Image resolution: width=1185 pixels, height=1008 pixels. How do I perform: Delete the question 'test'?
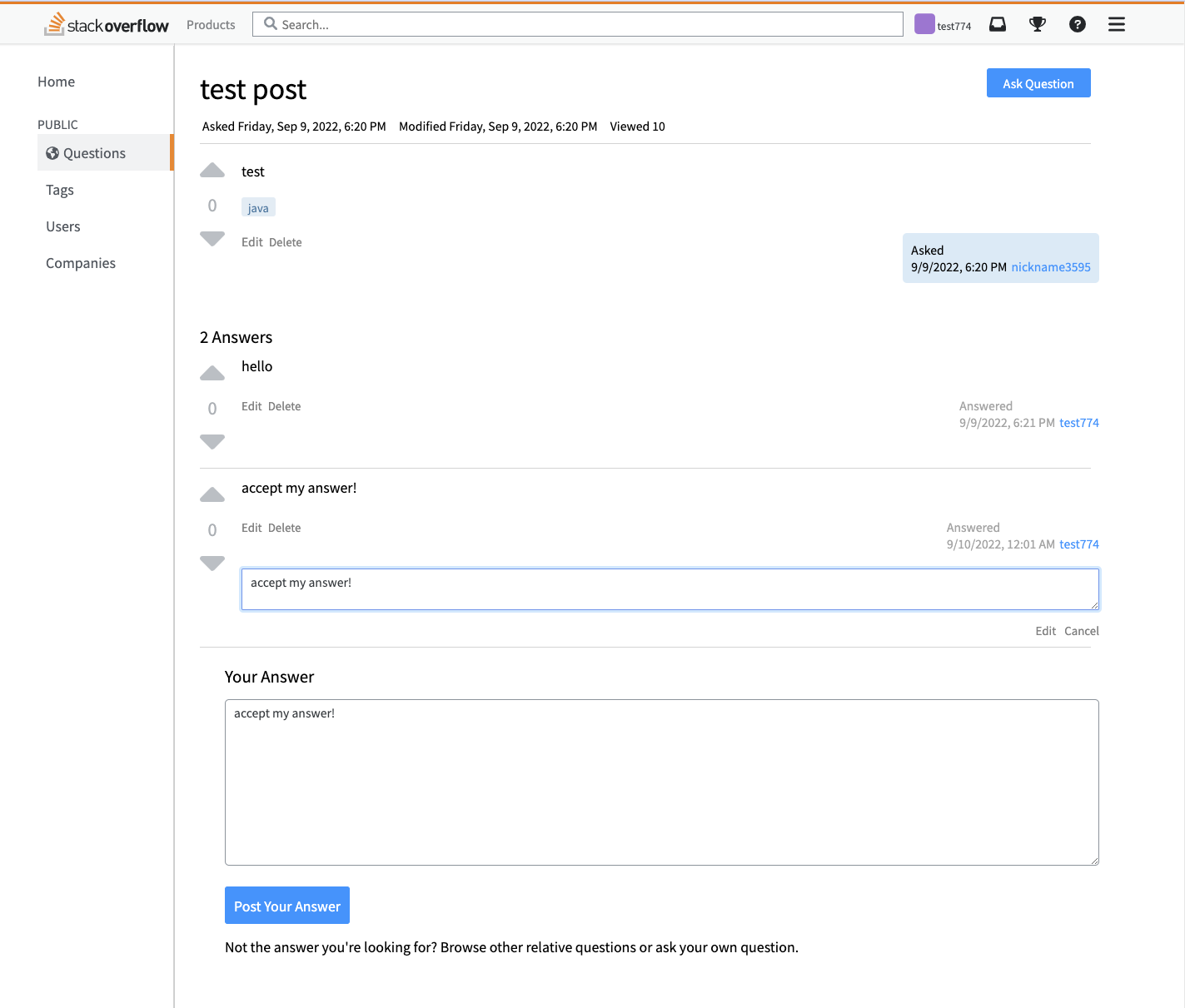pyautogui.click(x=286, y=242)
